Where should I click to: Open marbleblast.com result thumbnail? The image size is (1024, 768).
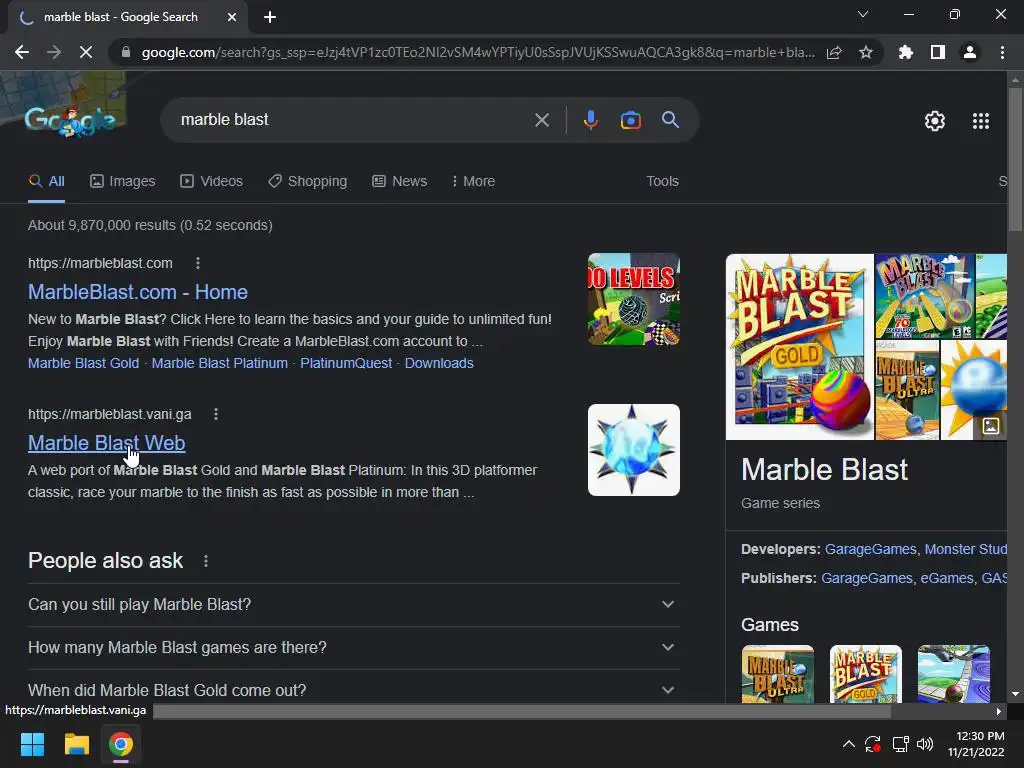[x=633, y=299]
